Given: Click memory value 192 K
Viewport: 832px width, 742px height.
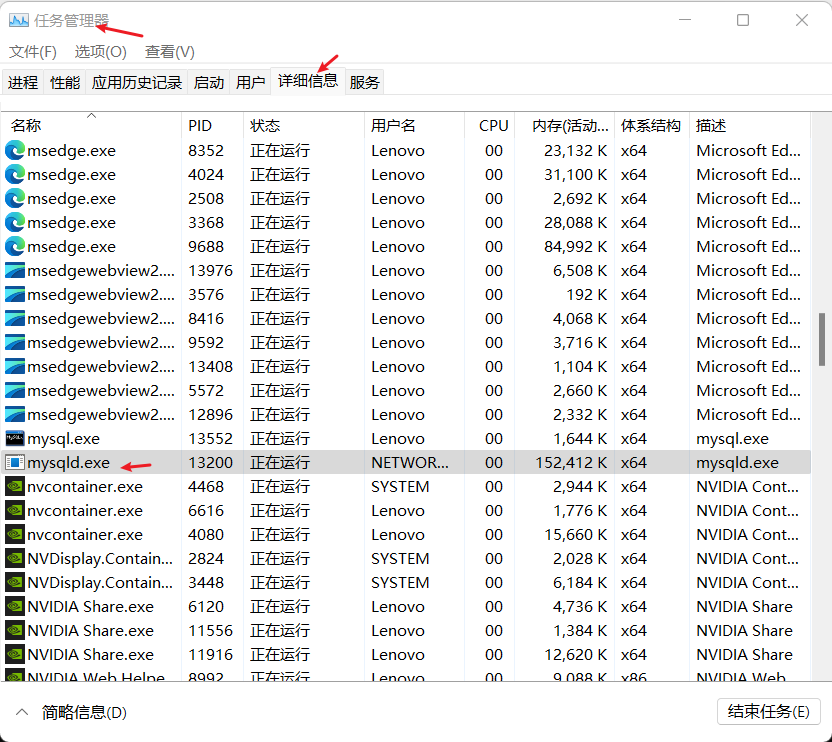Looking at the screenshot, I should pos(587,295).
